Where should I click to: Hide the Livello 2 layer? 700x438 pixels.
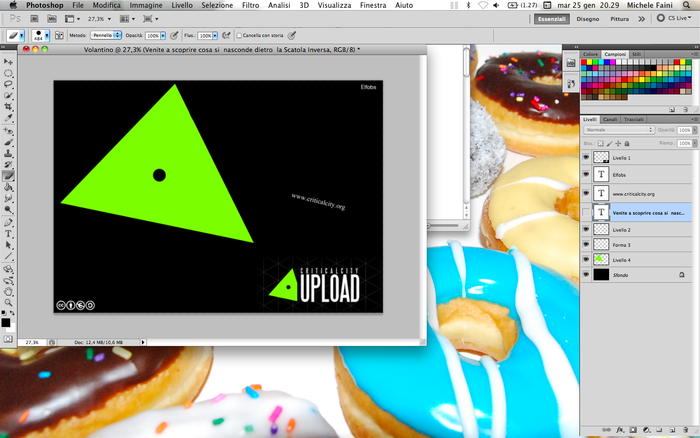pyautogui.click(x=586, y=229)
